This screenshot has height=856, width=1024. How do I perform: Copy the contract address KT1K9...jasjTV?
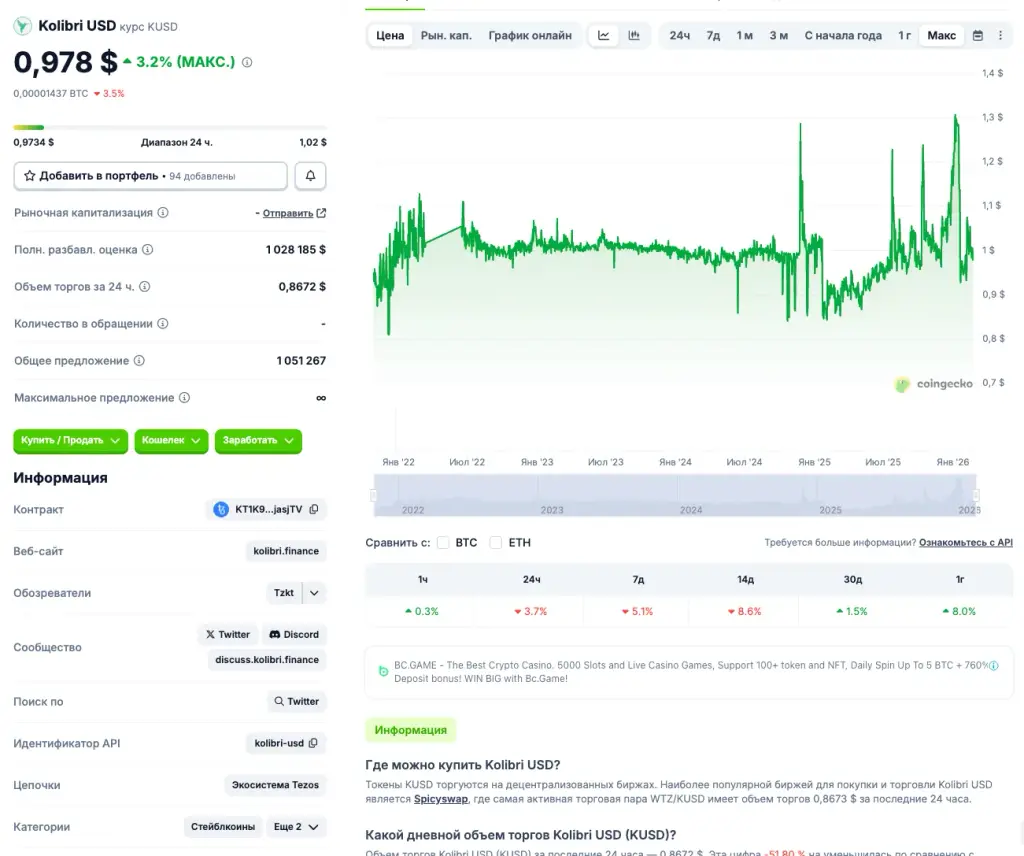(x=314, y=509)
